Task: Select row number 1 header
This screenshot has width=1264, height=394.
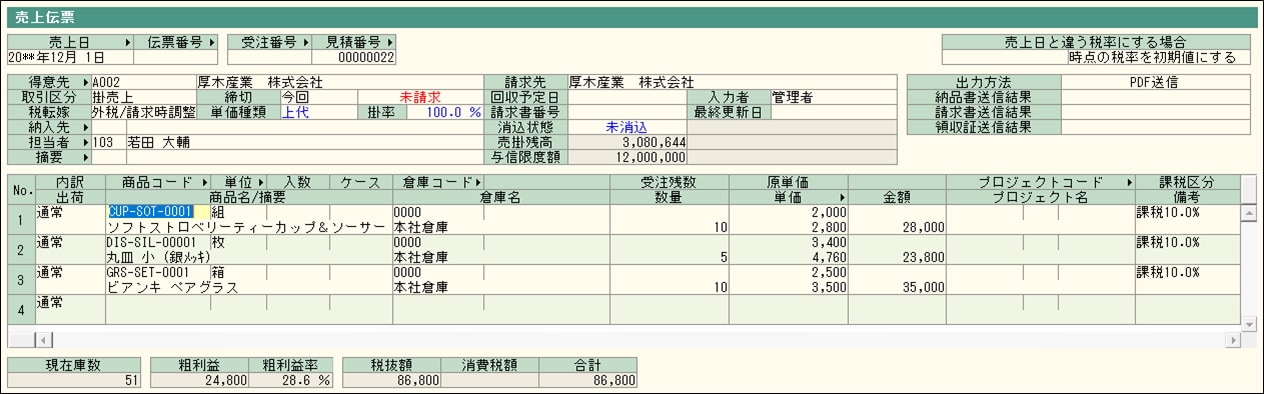Action: pos(20,220)
